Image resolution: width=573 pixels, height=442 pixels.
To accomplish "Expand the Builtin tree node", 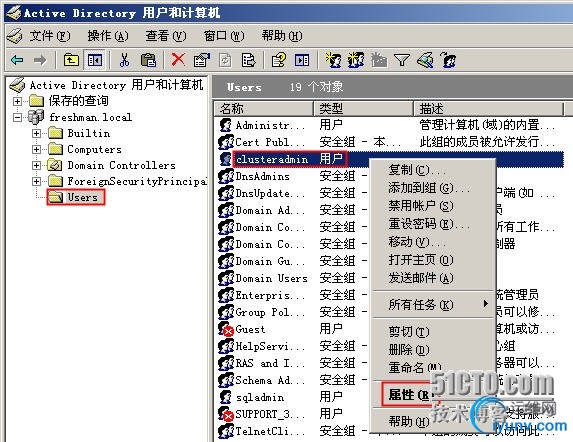I will click(36, 133).
